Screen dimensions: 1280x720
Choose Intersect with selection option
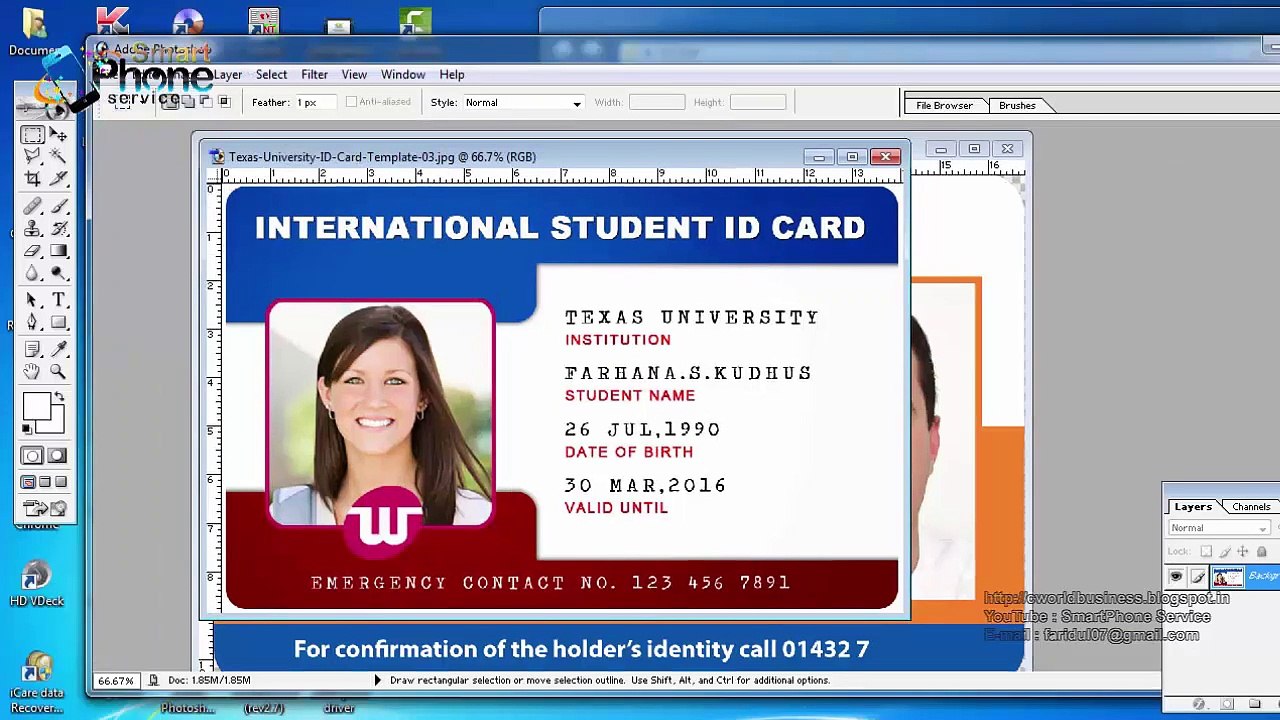point(224,102)
